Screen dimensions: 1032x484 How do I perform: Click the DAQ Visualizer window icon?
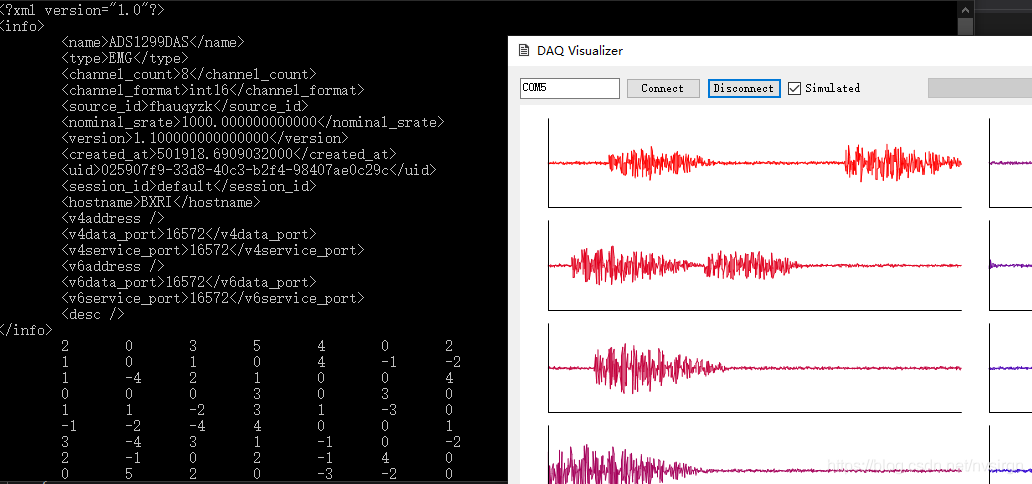click(524, 51)
